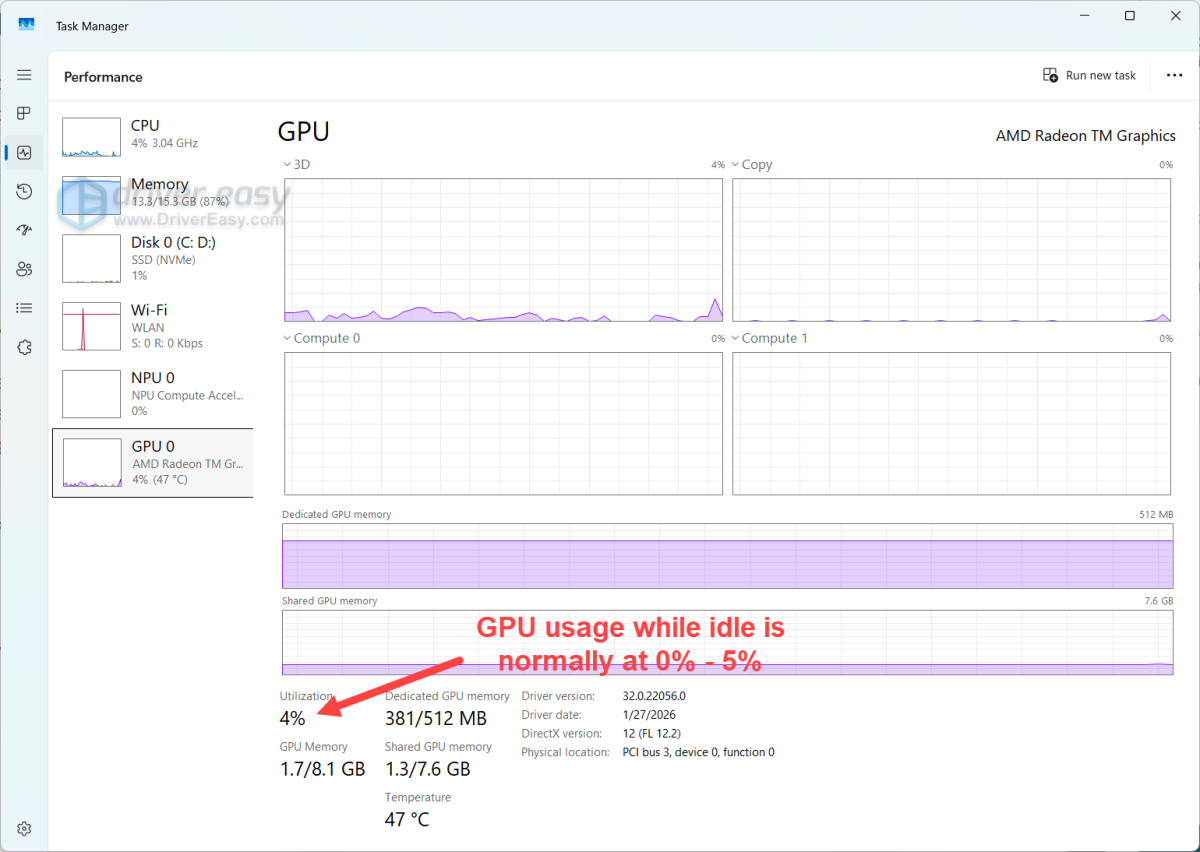Open the Services page icon
Screen dimensions: 1200x852
click(x=24, y=347)
